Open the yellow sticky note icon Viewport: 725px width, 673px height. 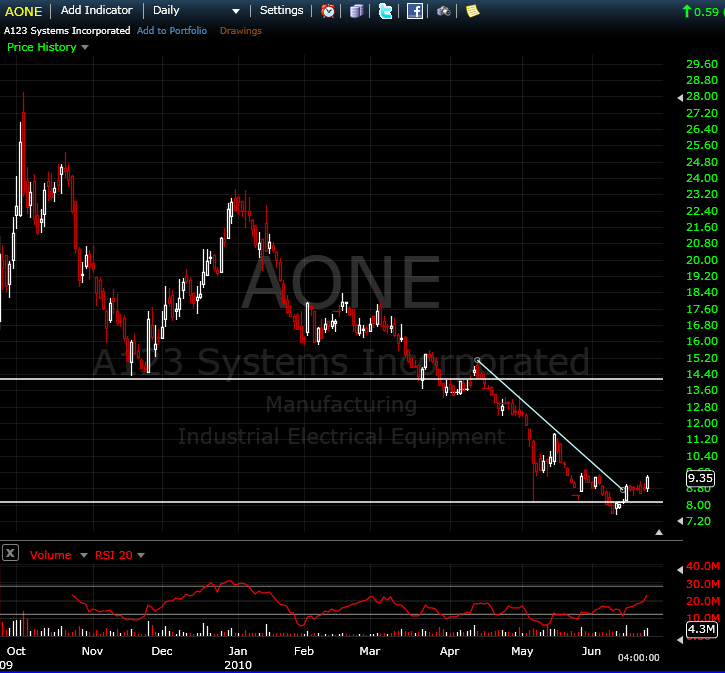tap(472, 11)
